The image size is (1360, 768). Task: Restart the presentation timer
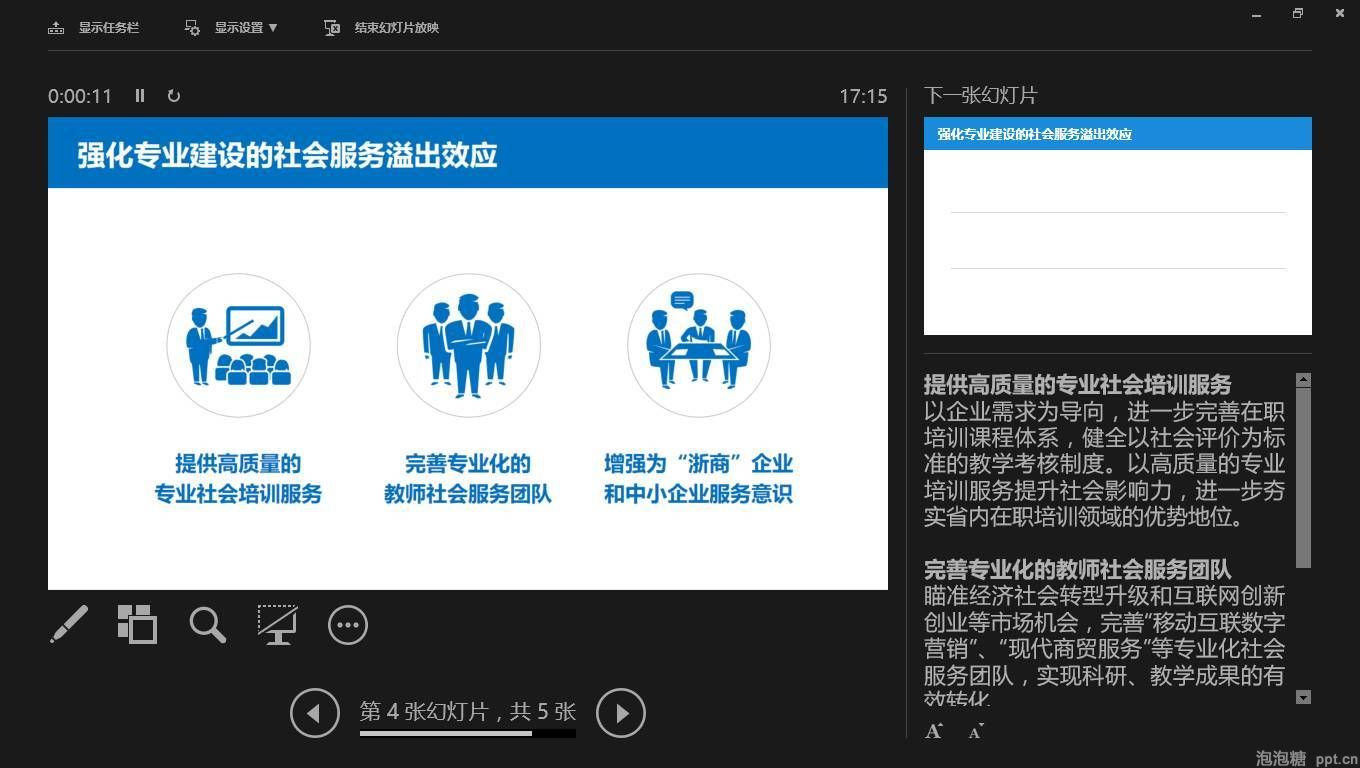174,96
